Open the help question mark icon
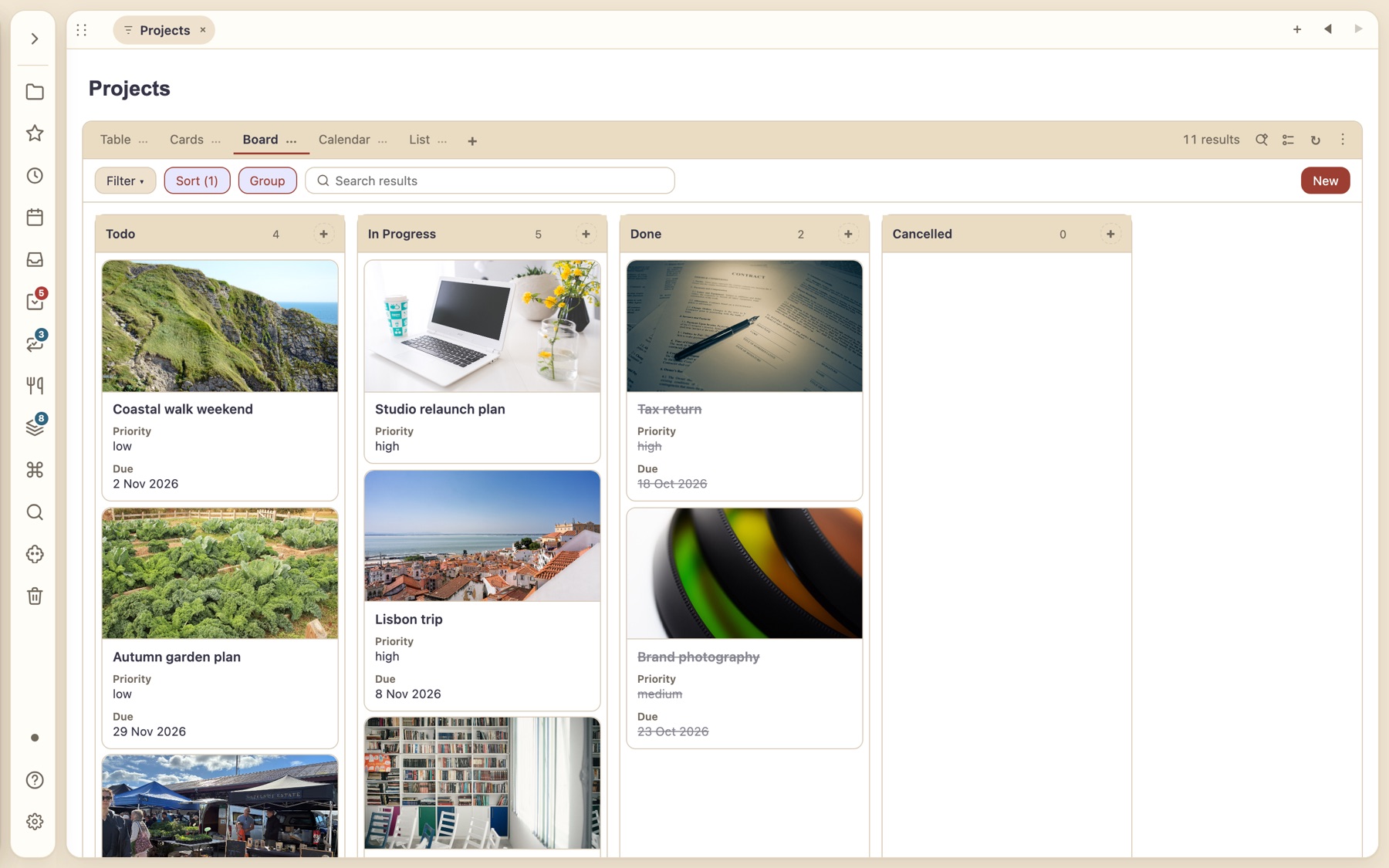This screenshot has width=1389, height=868. (35, 780)
